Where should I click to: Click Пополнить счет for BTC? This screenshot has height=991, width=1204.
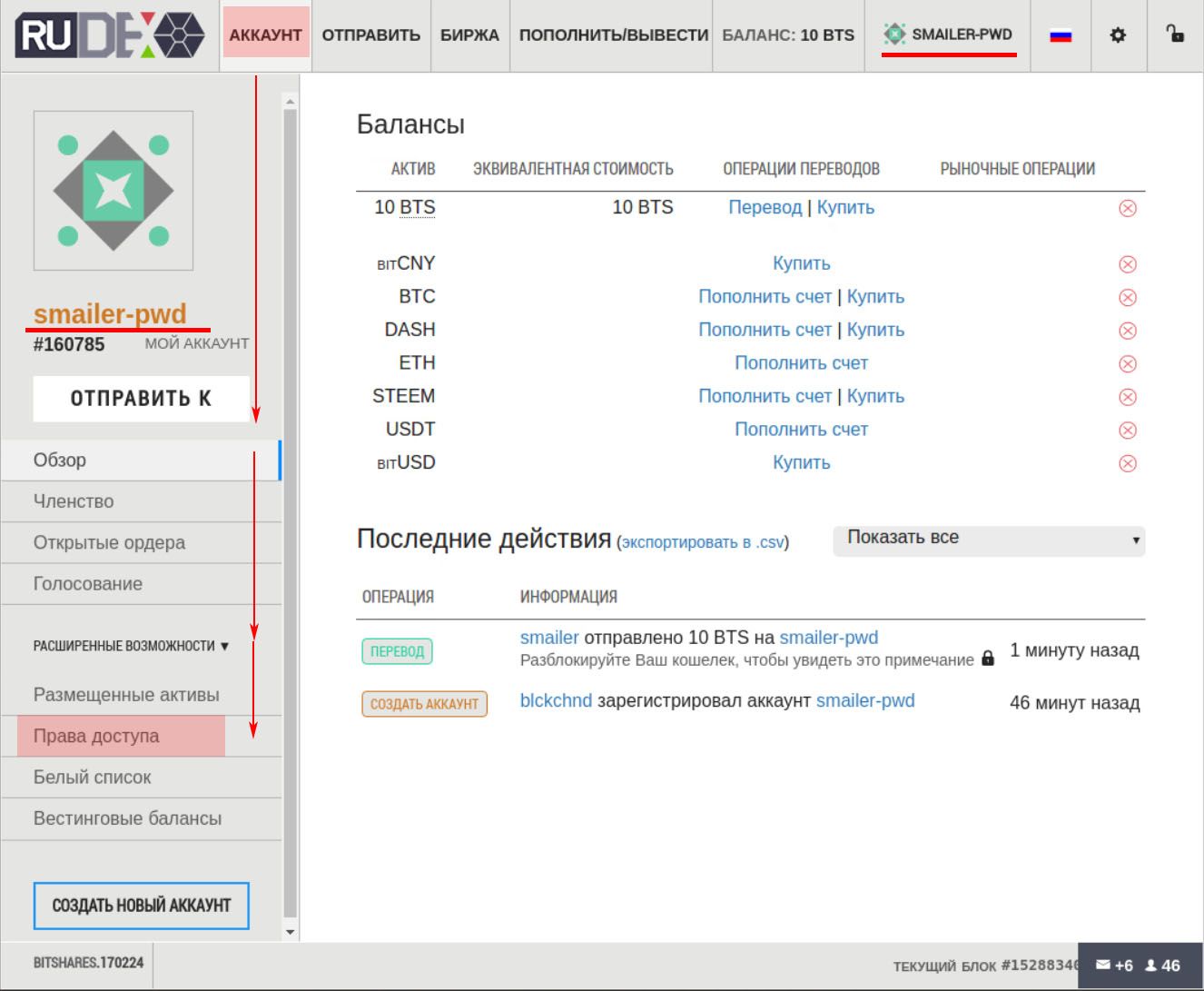click(765, 297)
